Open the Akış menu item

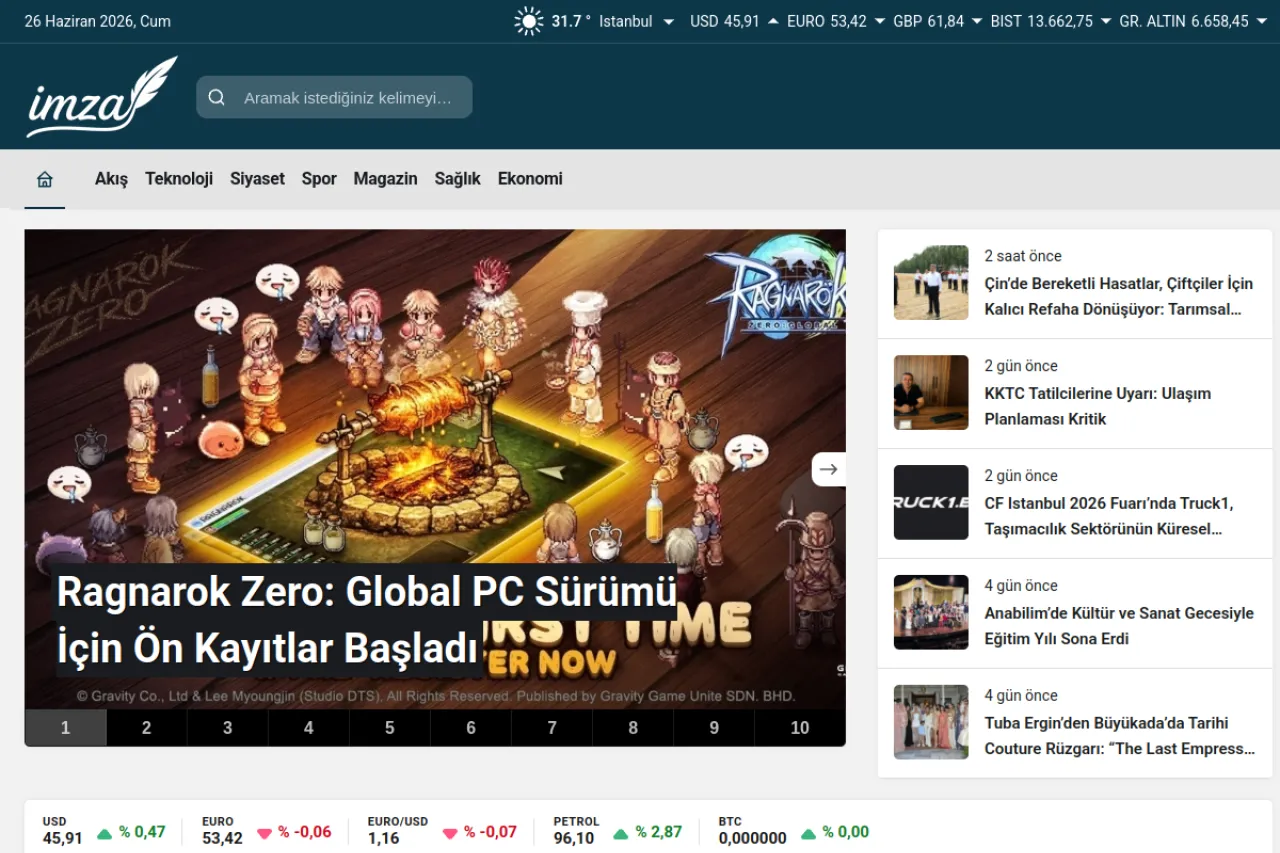click(x=111, y=179)
